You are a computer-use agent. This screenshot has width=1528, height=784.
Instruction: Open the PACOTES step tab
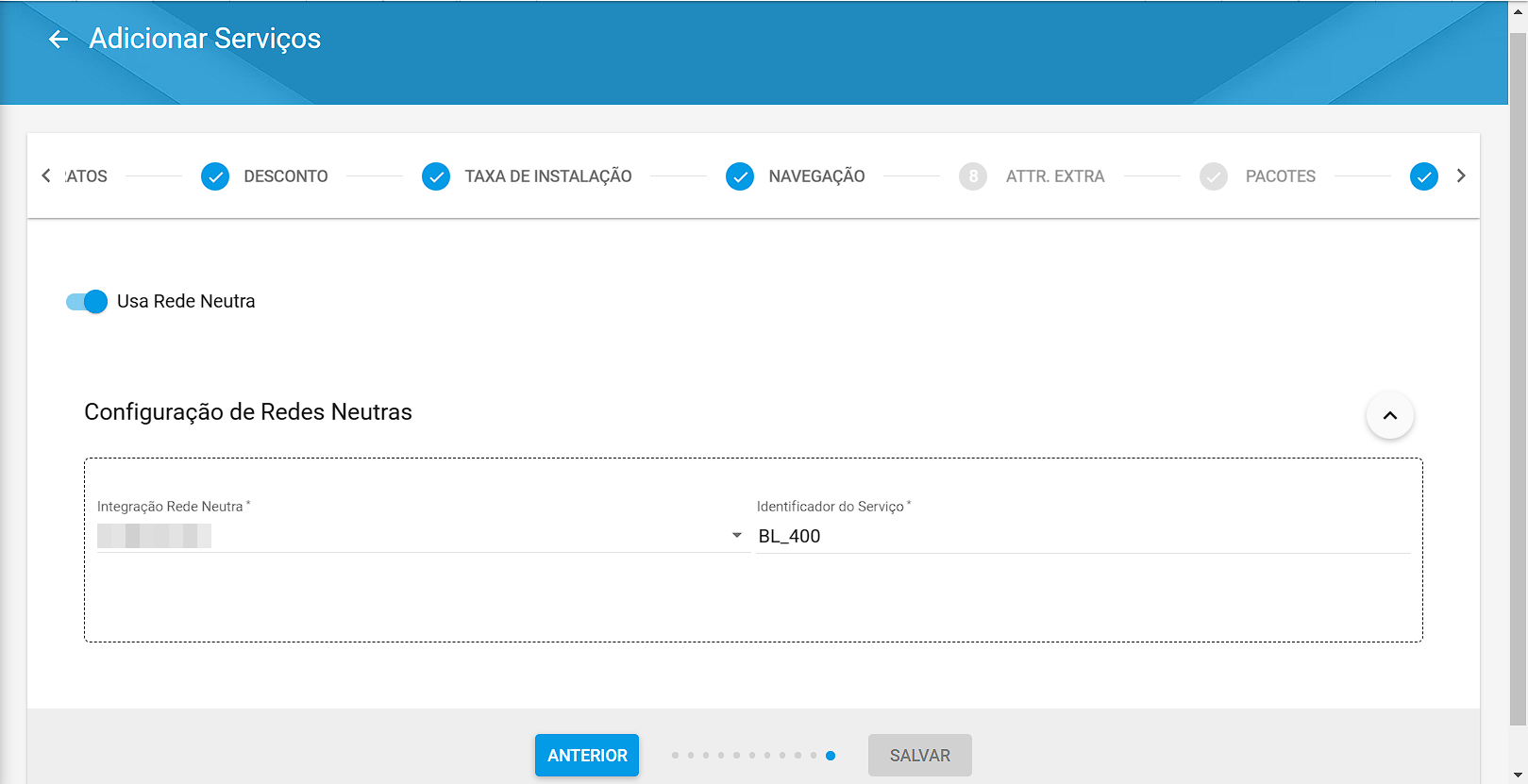click(1281, 176)
